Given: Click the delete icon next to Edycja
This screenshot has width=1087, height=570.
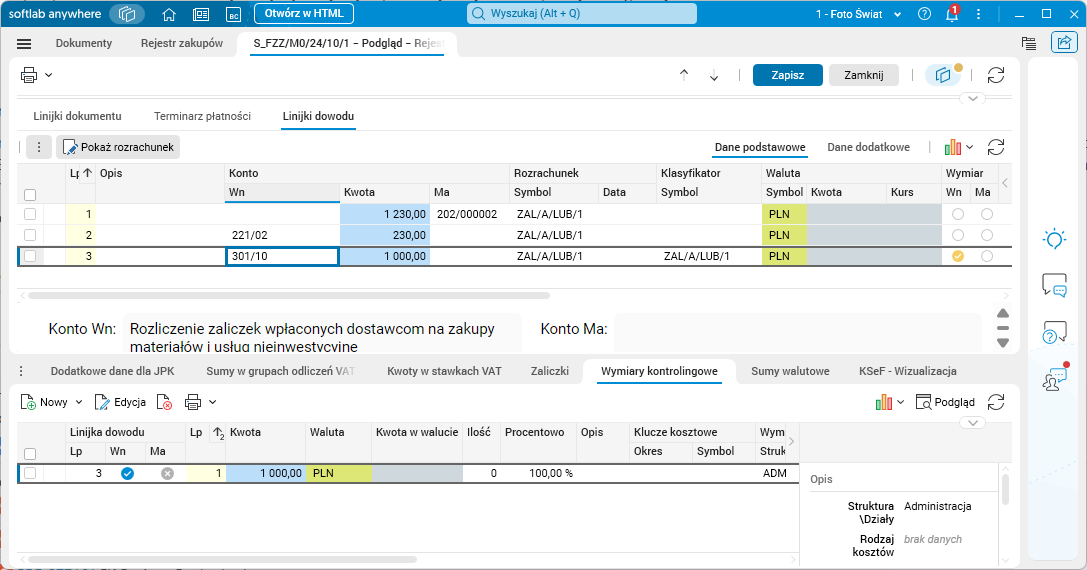Looking at the screenshot, I should 165,402.
